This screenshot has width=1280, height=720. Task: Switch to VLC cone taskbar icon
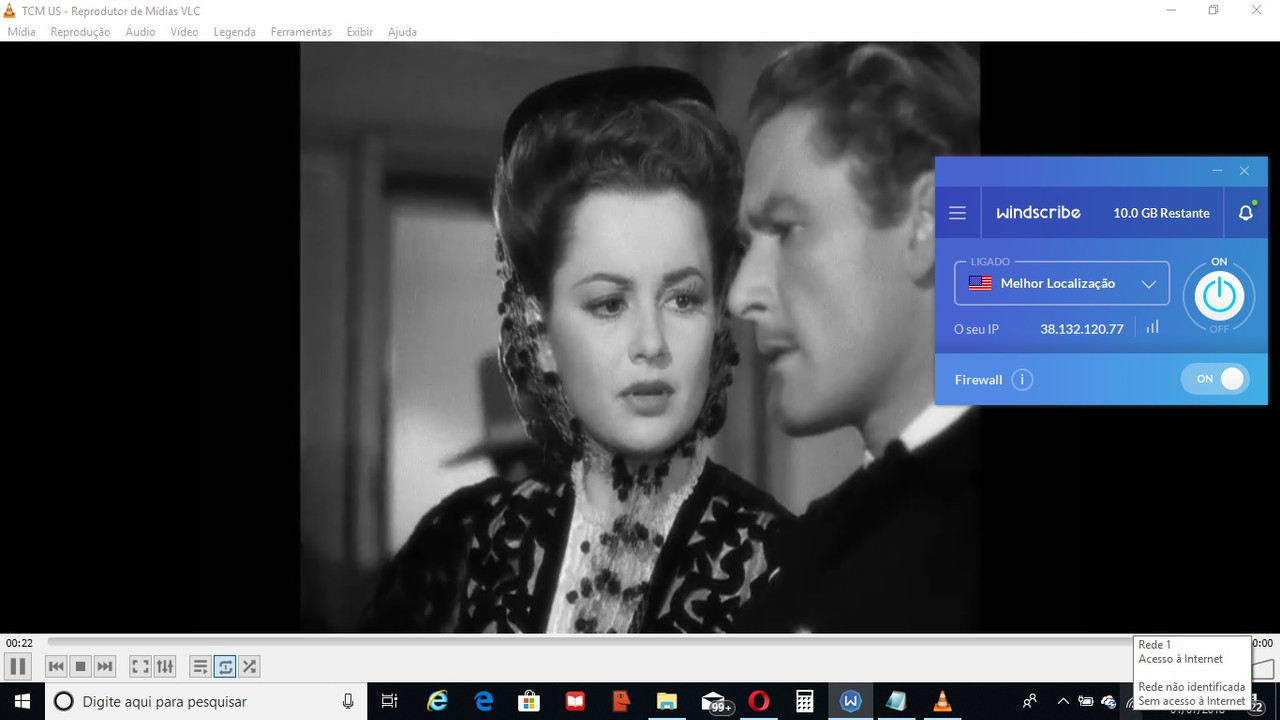tap(942, 701)
